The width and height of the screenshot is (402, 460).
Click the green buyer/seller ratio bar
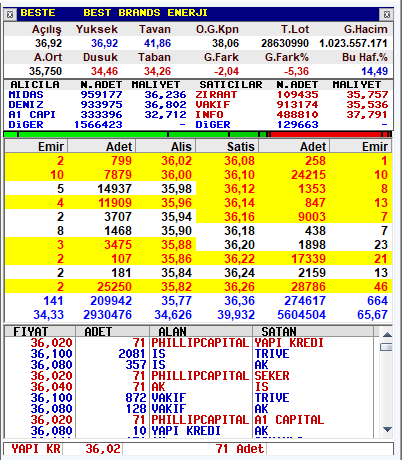(135, 134)
